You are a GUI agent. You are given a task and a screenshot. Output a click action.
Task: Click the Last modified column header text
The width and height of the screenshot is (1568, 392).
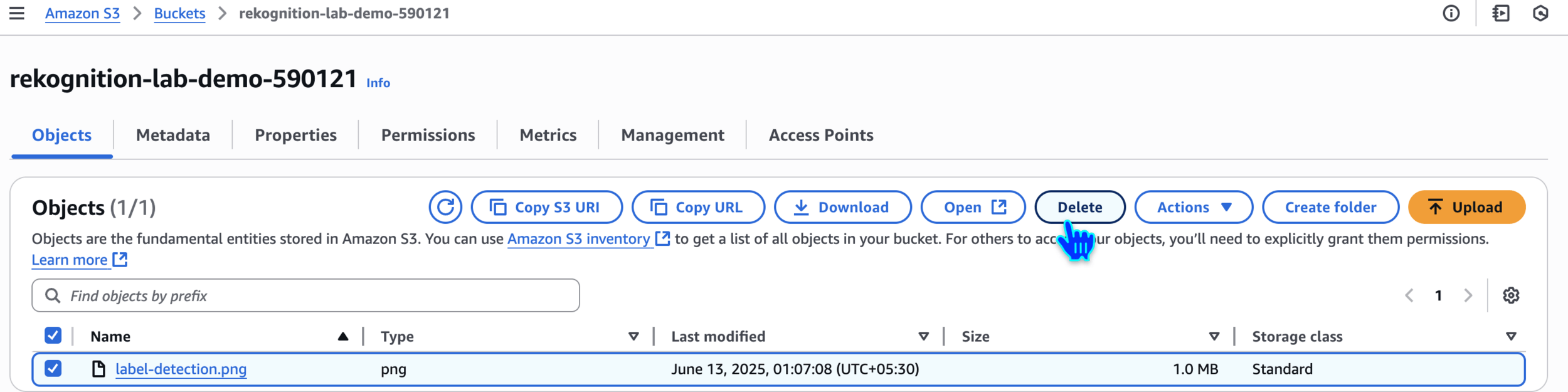pos(718,337)
